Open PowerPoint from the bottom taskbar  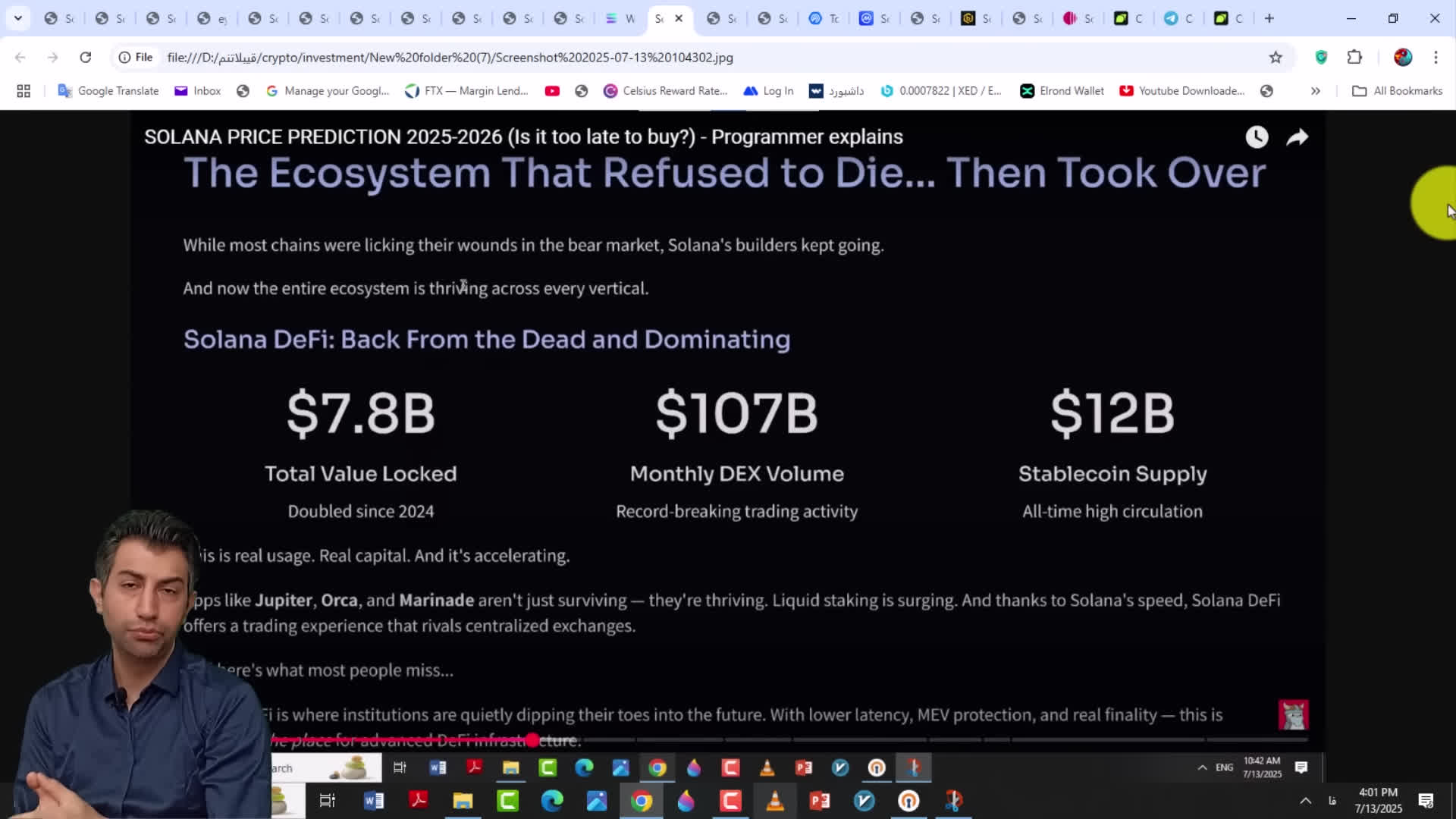pos(820,801)
